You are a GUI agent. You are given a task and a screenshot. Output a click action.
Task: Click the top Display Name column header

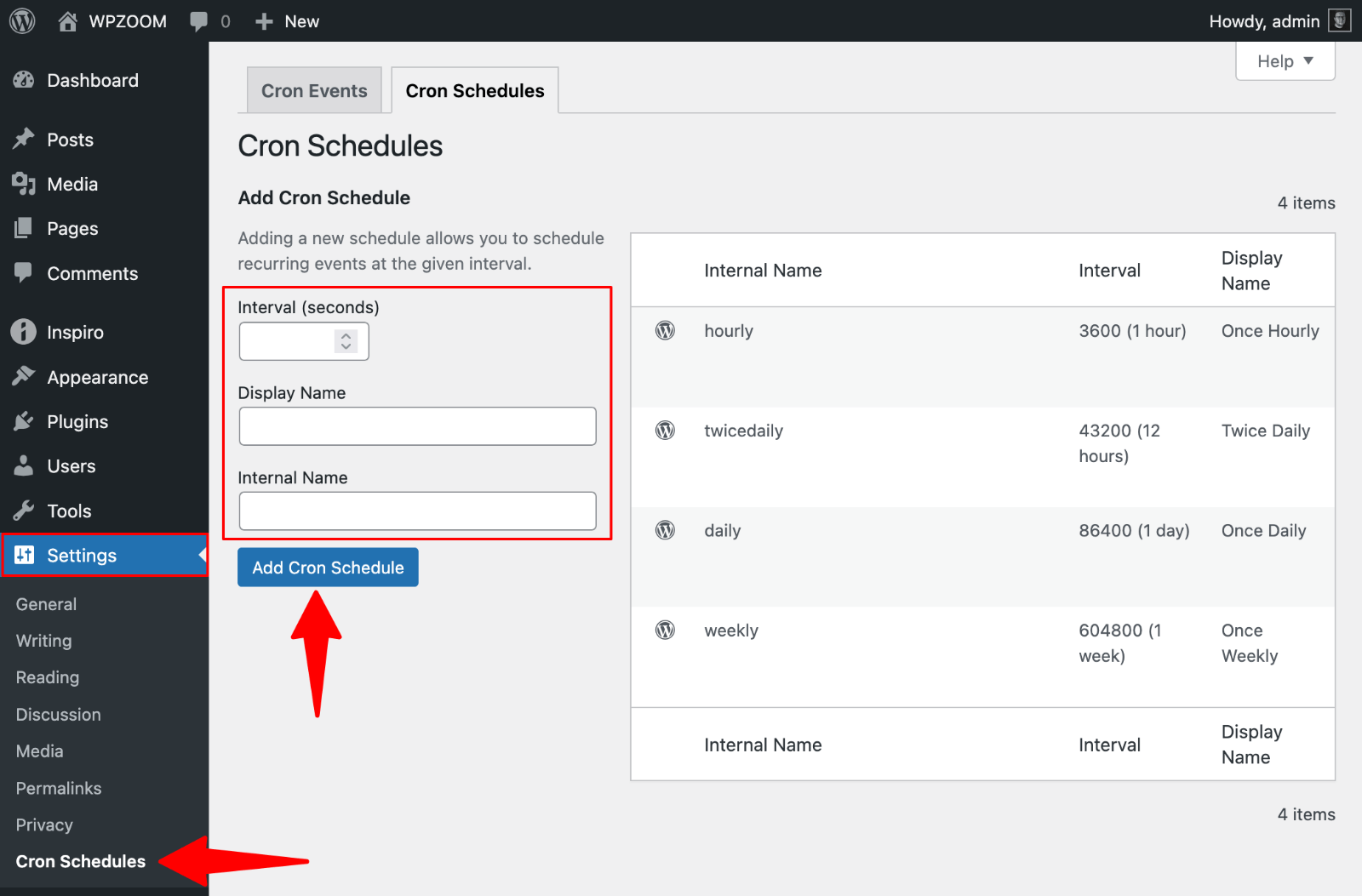(x=1251, y=271)
